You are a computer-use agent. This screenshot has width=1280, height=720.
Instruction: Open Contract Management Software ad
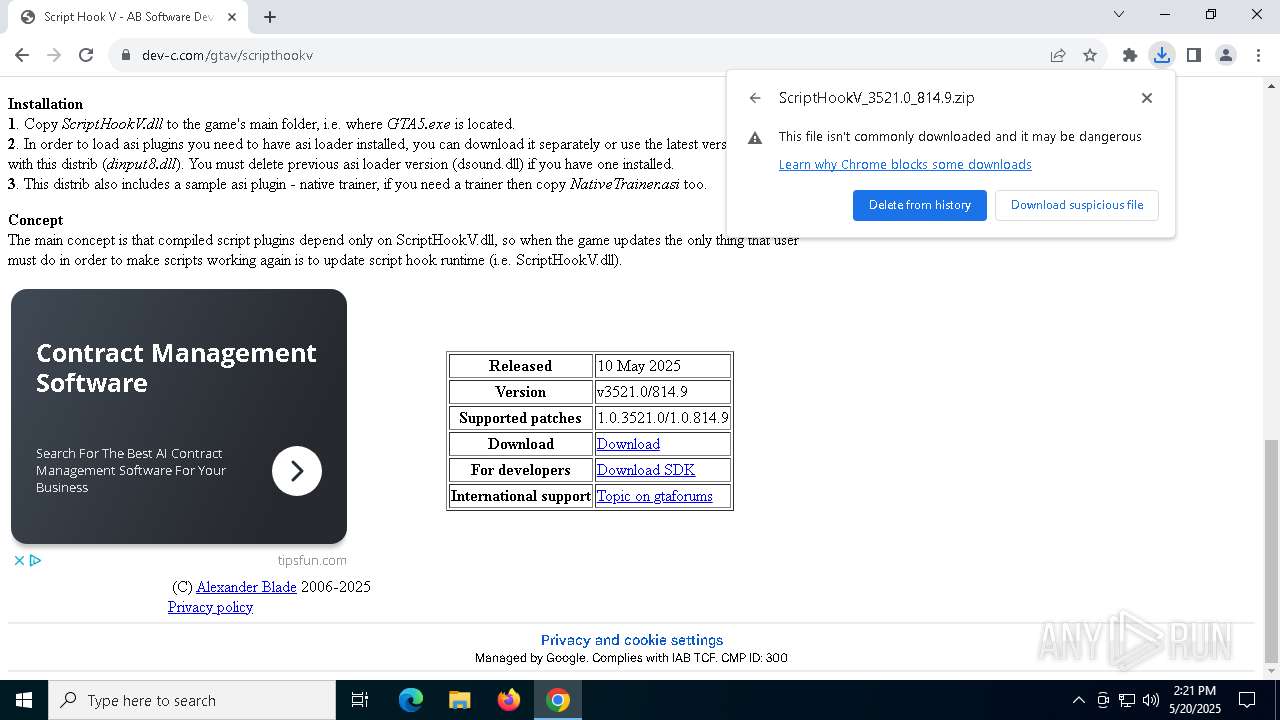[176, 368]
